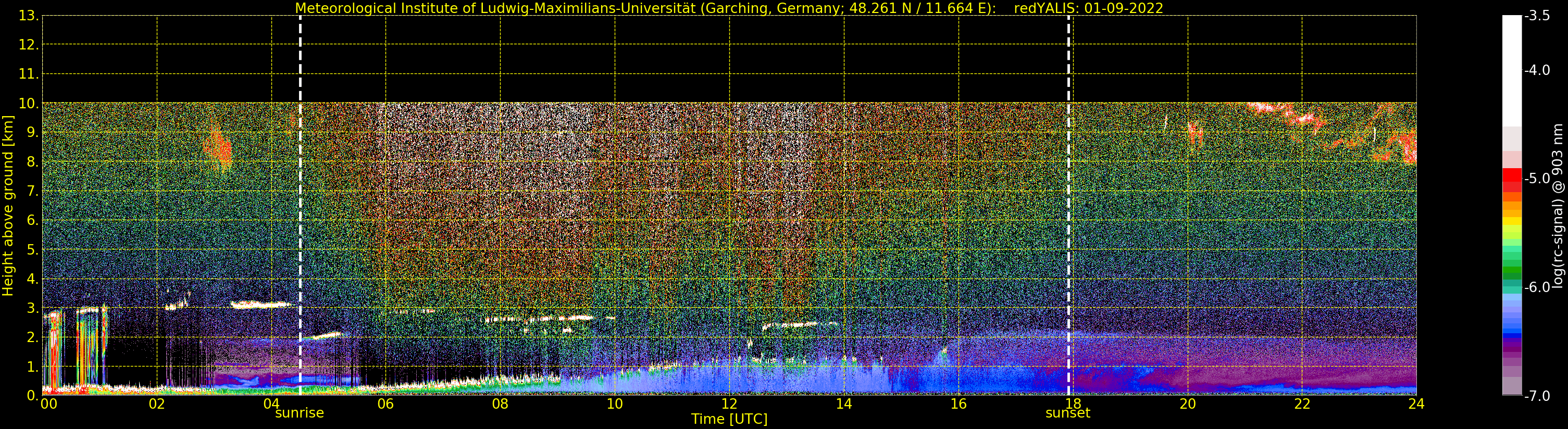Click the '12.' tick on the height axis
1568x429 pixels.
pyautogui.click(x=29, y=45)
